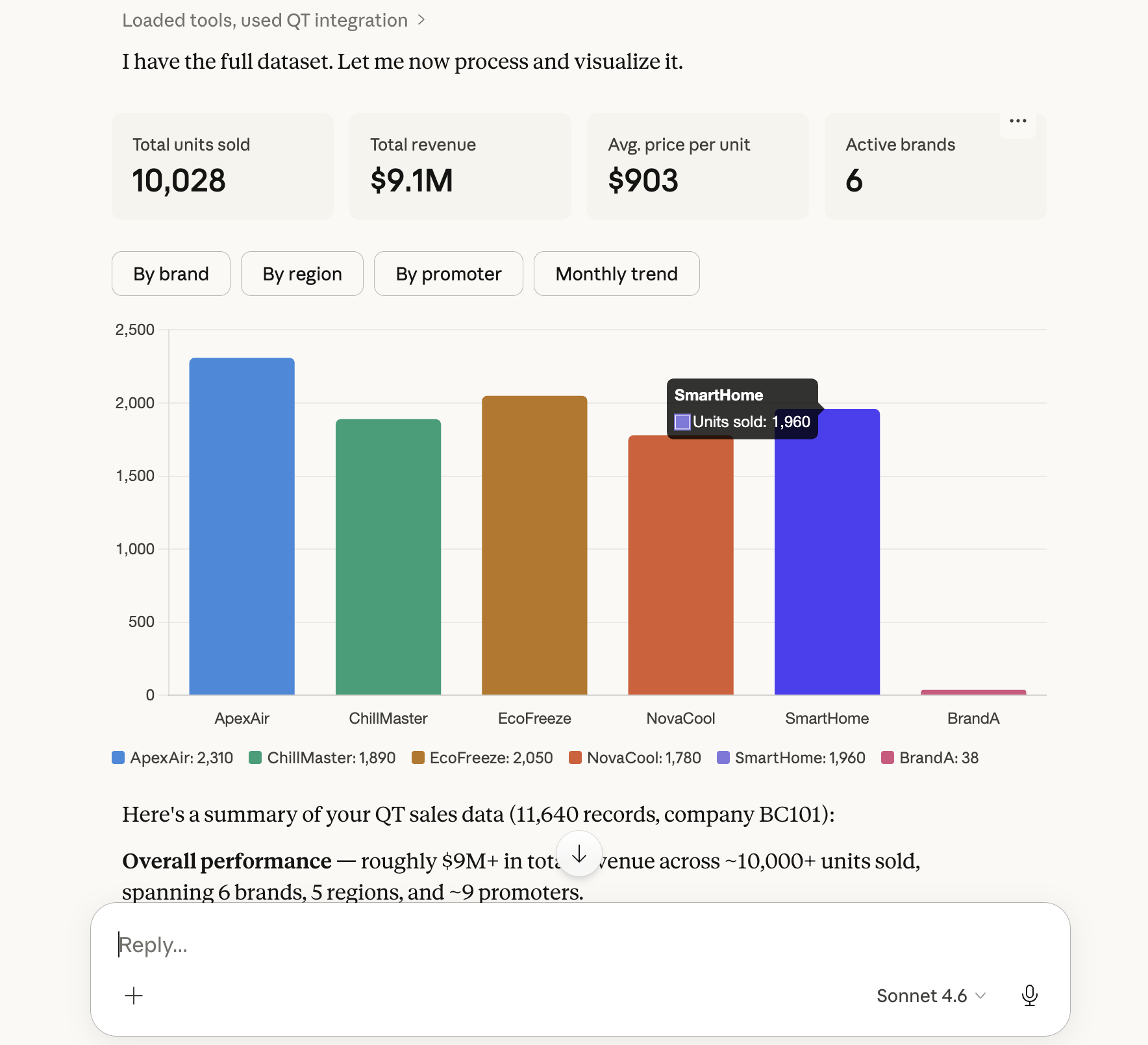Viewport: 1148px width, 1045px height.
Task: Click the NovaCool bar in chart
Action: pyautogui.click(x=680, y=565)
